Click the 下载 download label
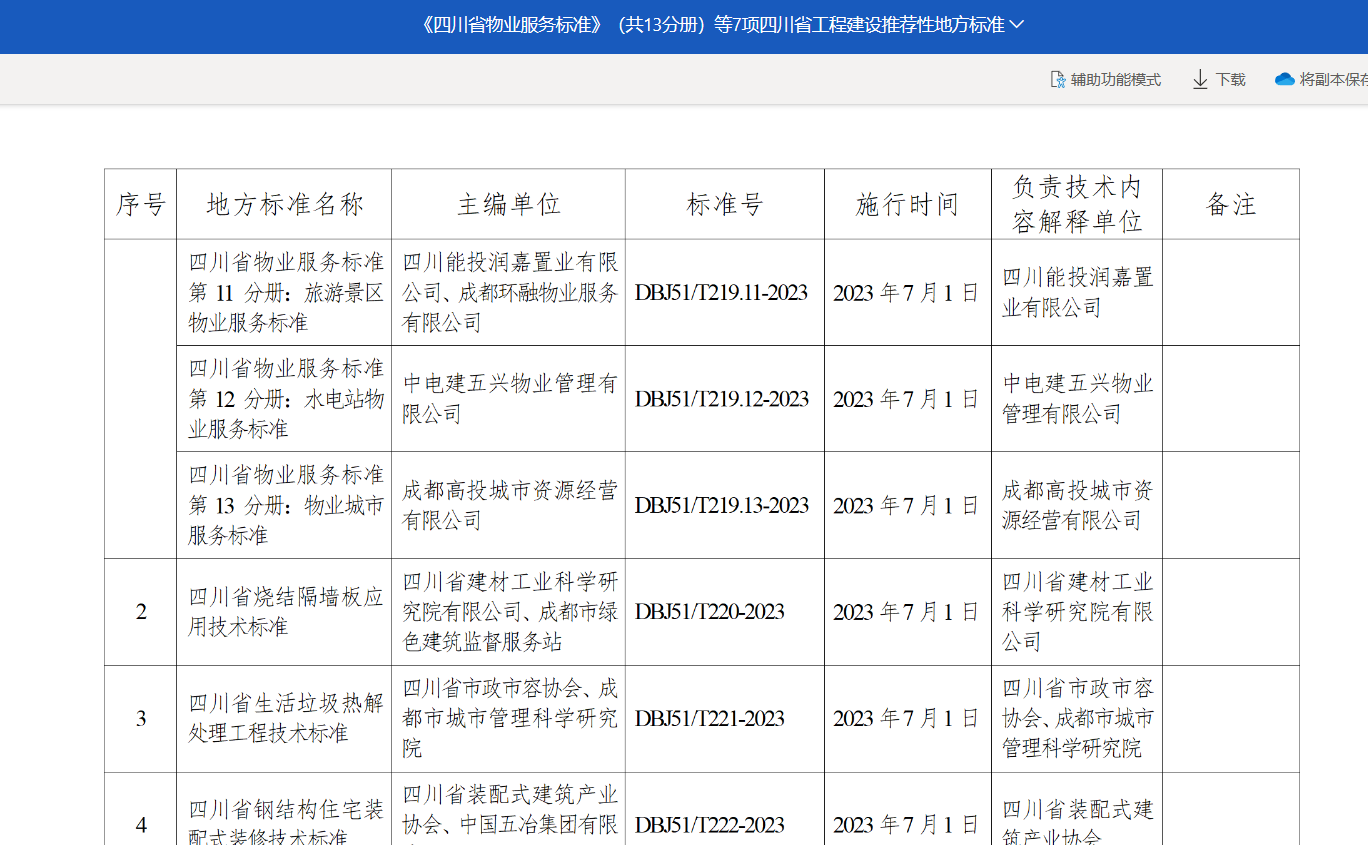The height and width of the screenshot is (845, 1368). (x=1230, y=79)
